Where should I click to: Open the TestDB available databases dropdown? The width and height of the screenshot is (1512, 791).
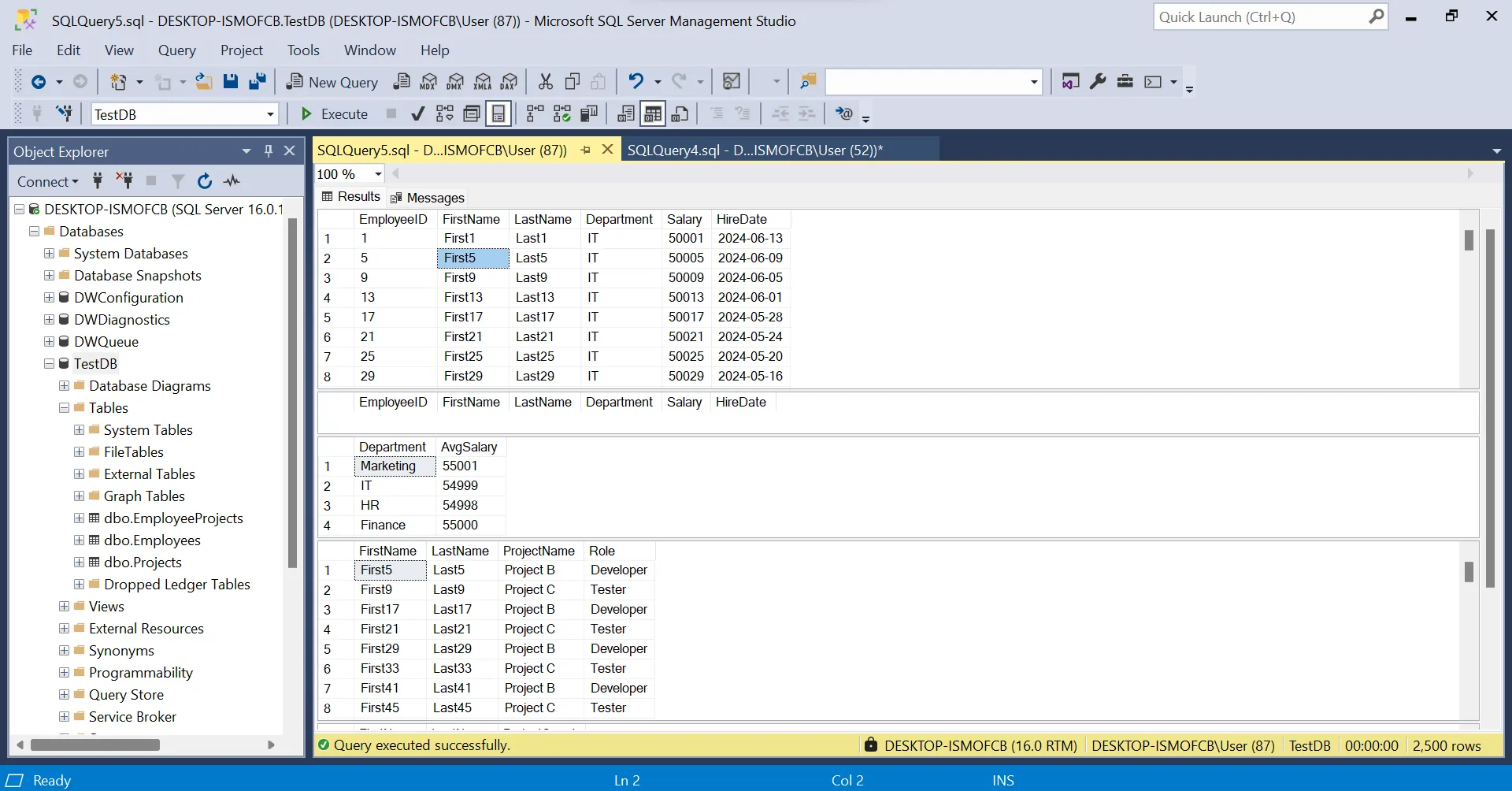[x=270, y=114]
